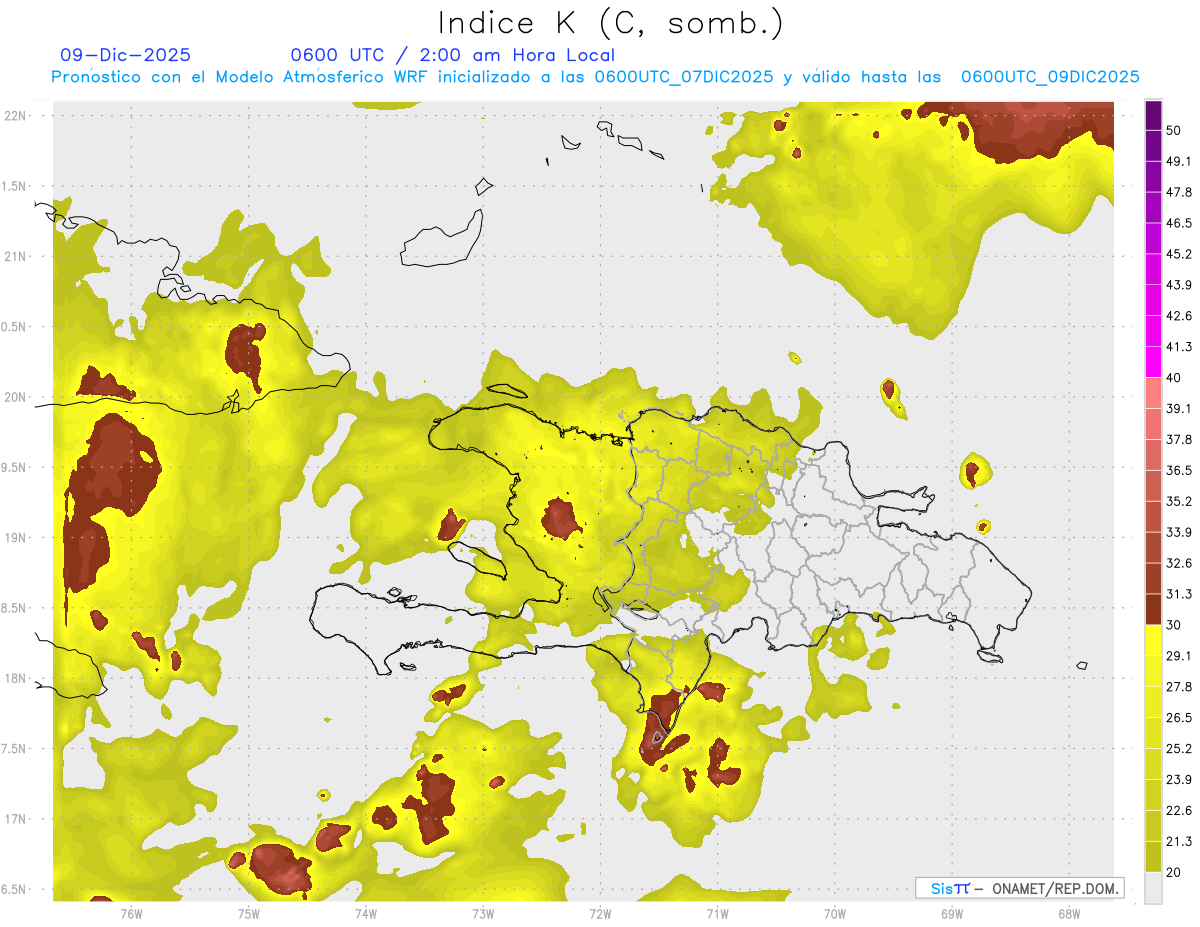The height and width of the screenshot is (927, 1200).
Task: Click the '43.9' color scale value
Action: [x=1178, y=286]
